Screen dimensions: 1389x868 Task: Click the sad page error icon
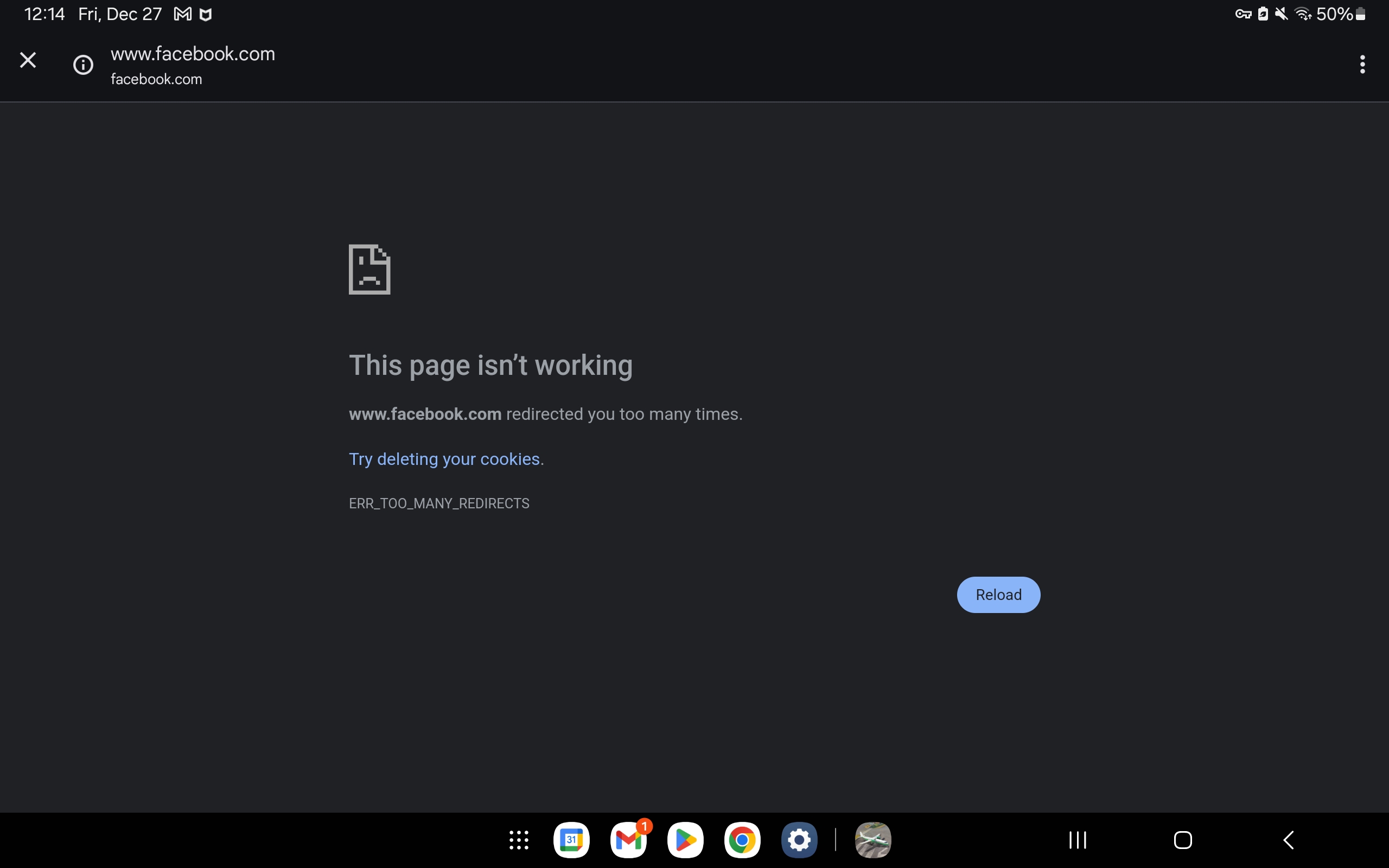coord(369,269)
